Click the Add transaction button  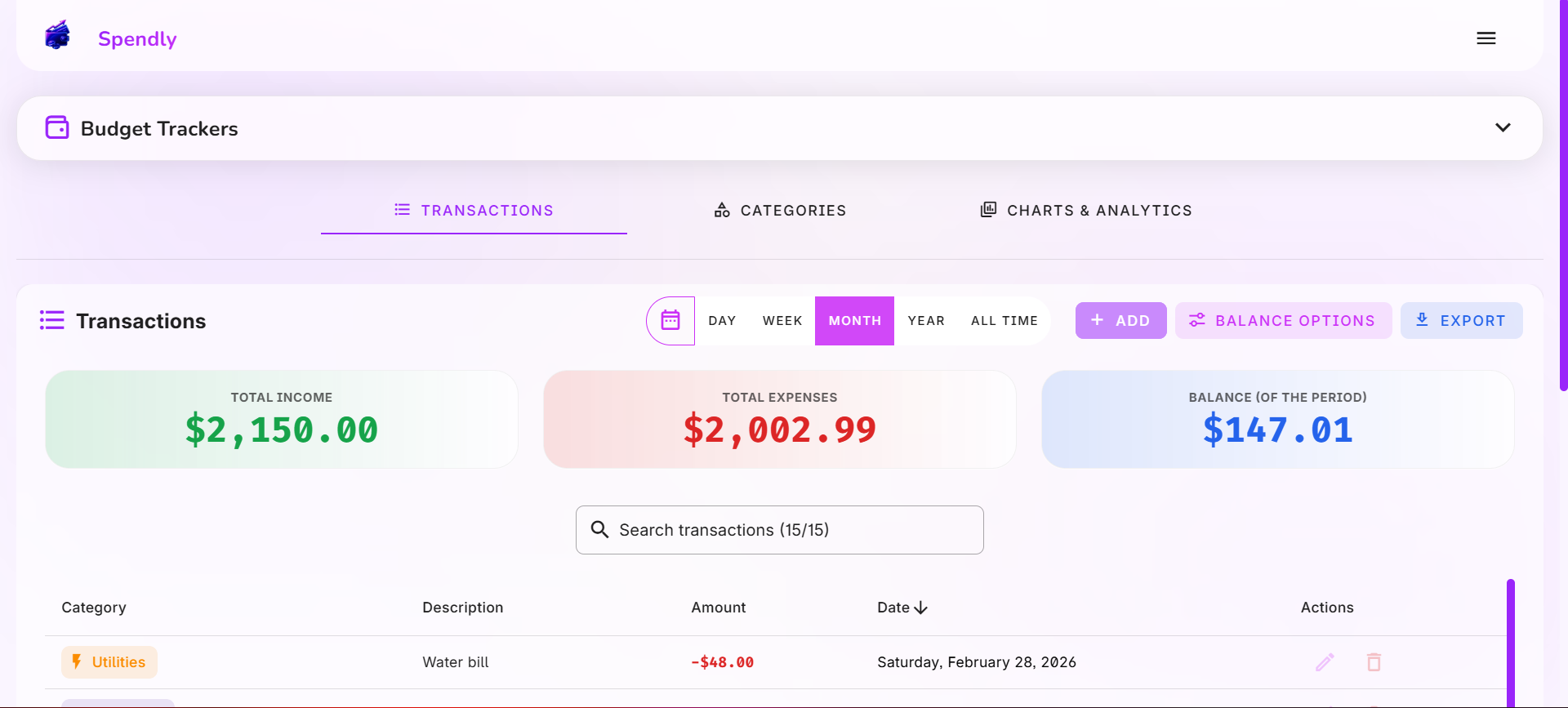1120,321
